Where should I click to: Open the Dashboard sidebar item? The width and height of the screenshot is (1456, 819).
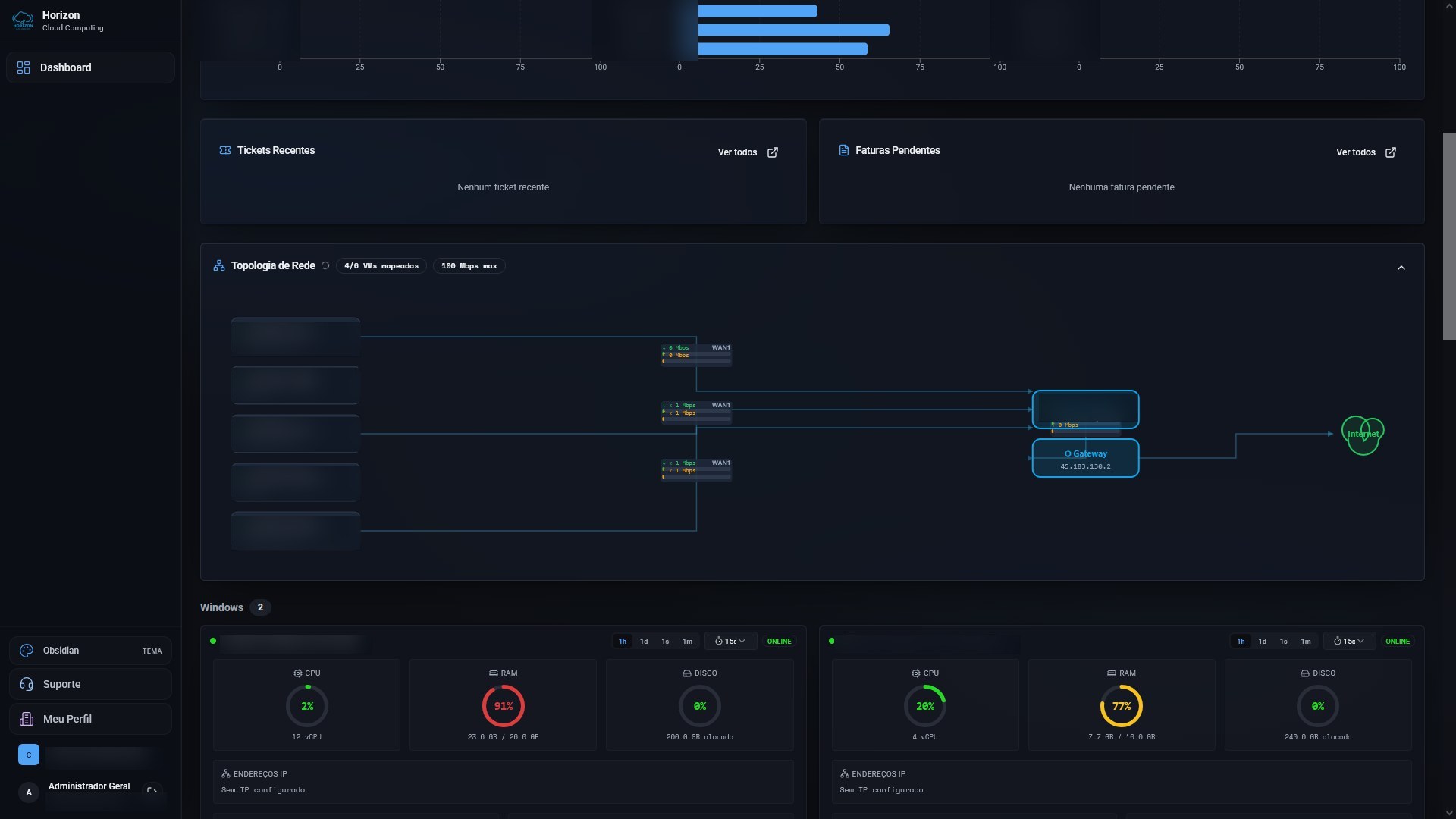[90, 67]
